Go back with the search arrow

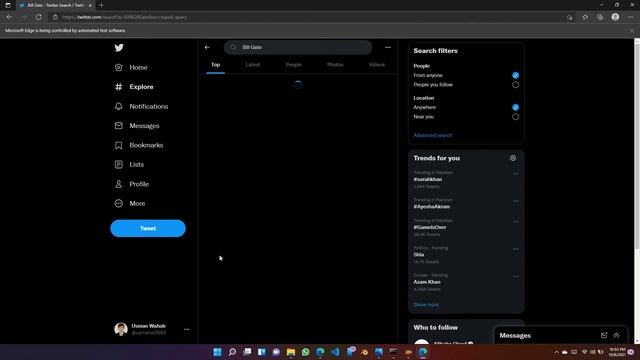pos(207,47)
